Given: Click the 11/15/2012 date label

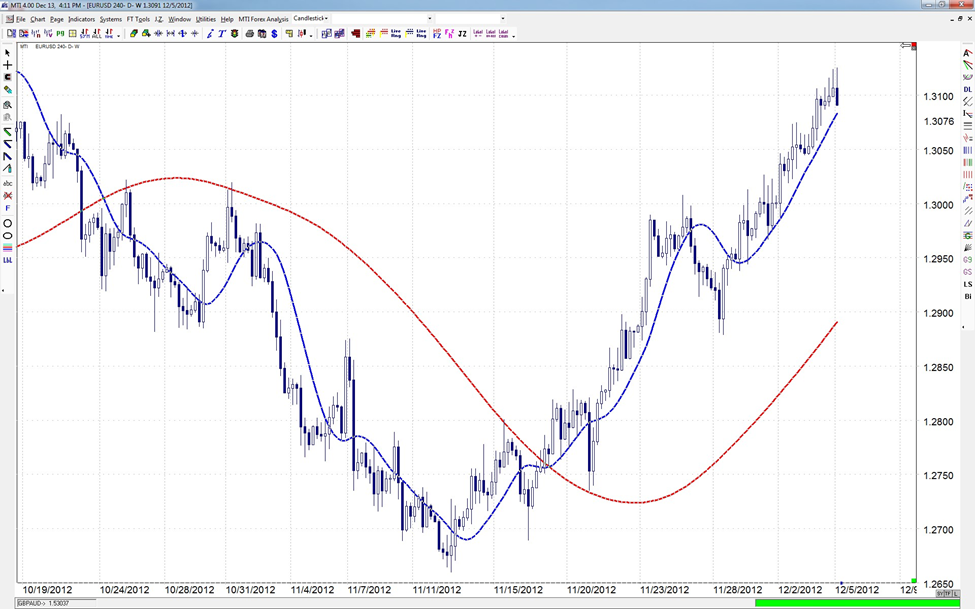Looking at the screenshot, I should pyautogui.click(x=518, y=590).
